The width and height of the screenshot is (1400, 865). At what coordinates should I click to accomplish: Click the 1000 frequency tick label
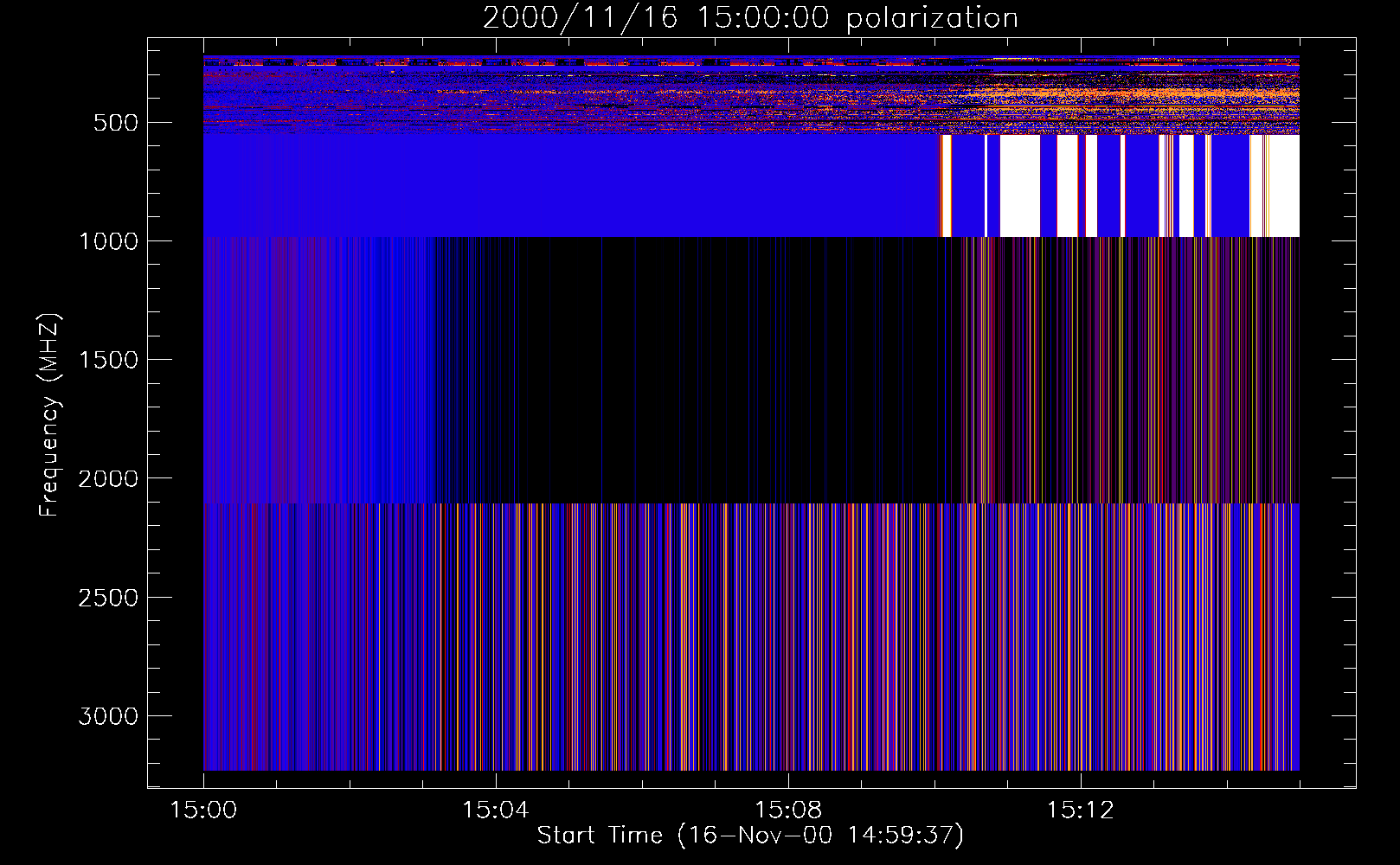click(108, 241)
